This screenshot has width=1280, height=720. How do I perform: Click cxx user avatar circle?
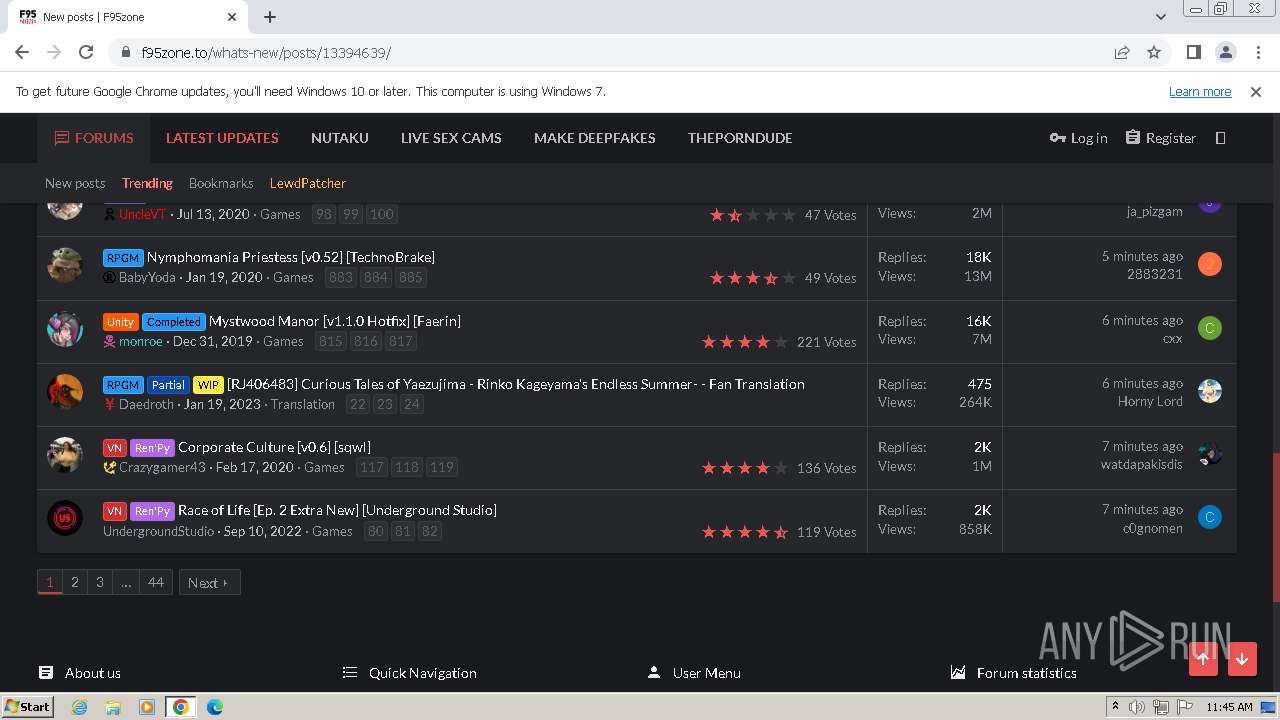[1209, 328]
